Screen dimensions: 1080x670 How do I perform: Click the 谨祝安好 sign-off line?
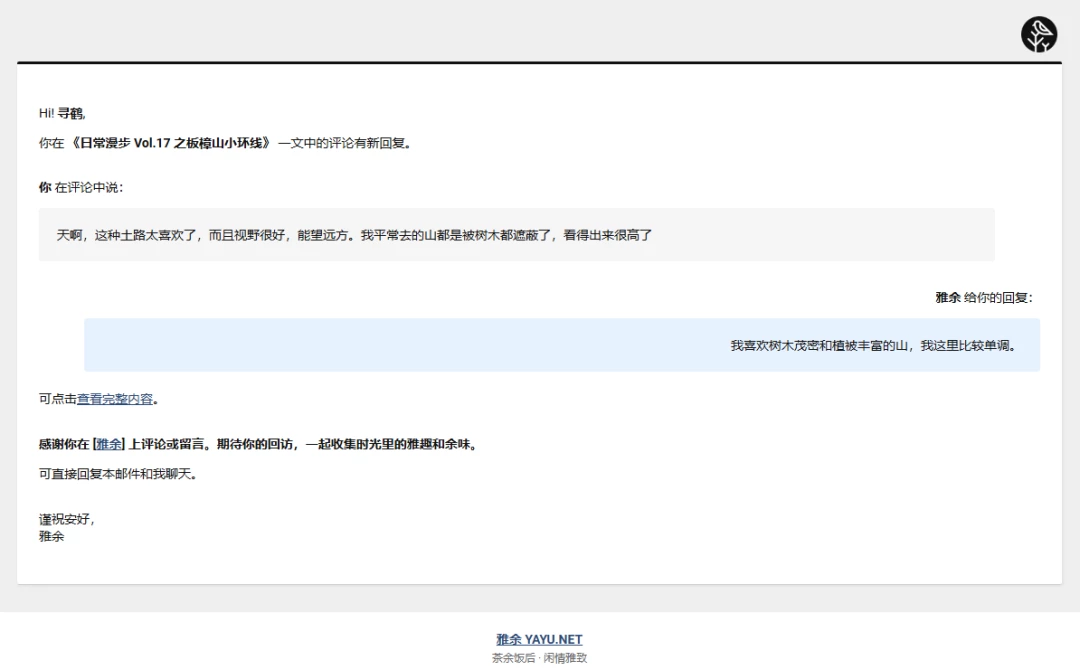click(x=66, y=520)
